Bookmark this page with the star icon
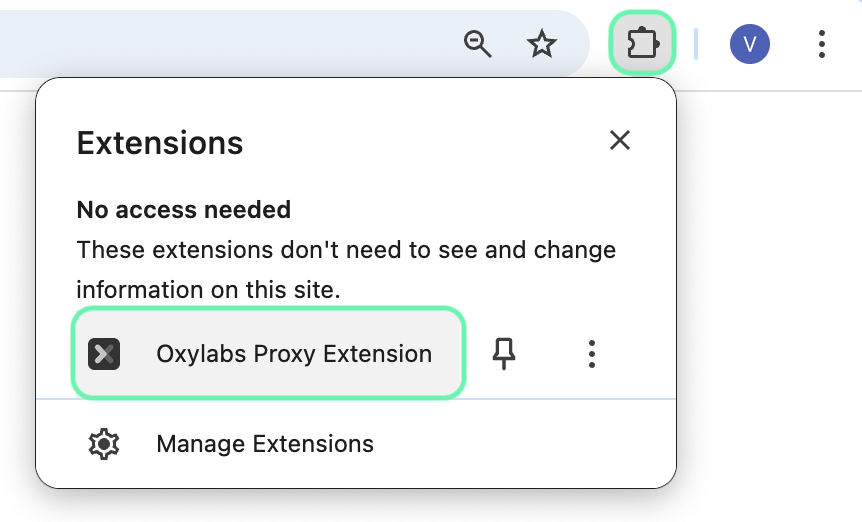862x522 pixels. pyautogui.click(x=541, y=43)
